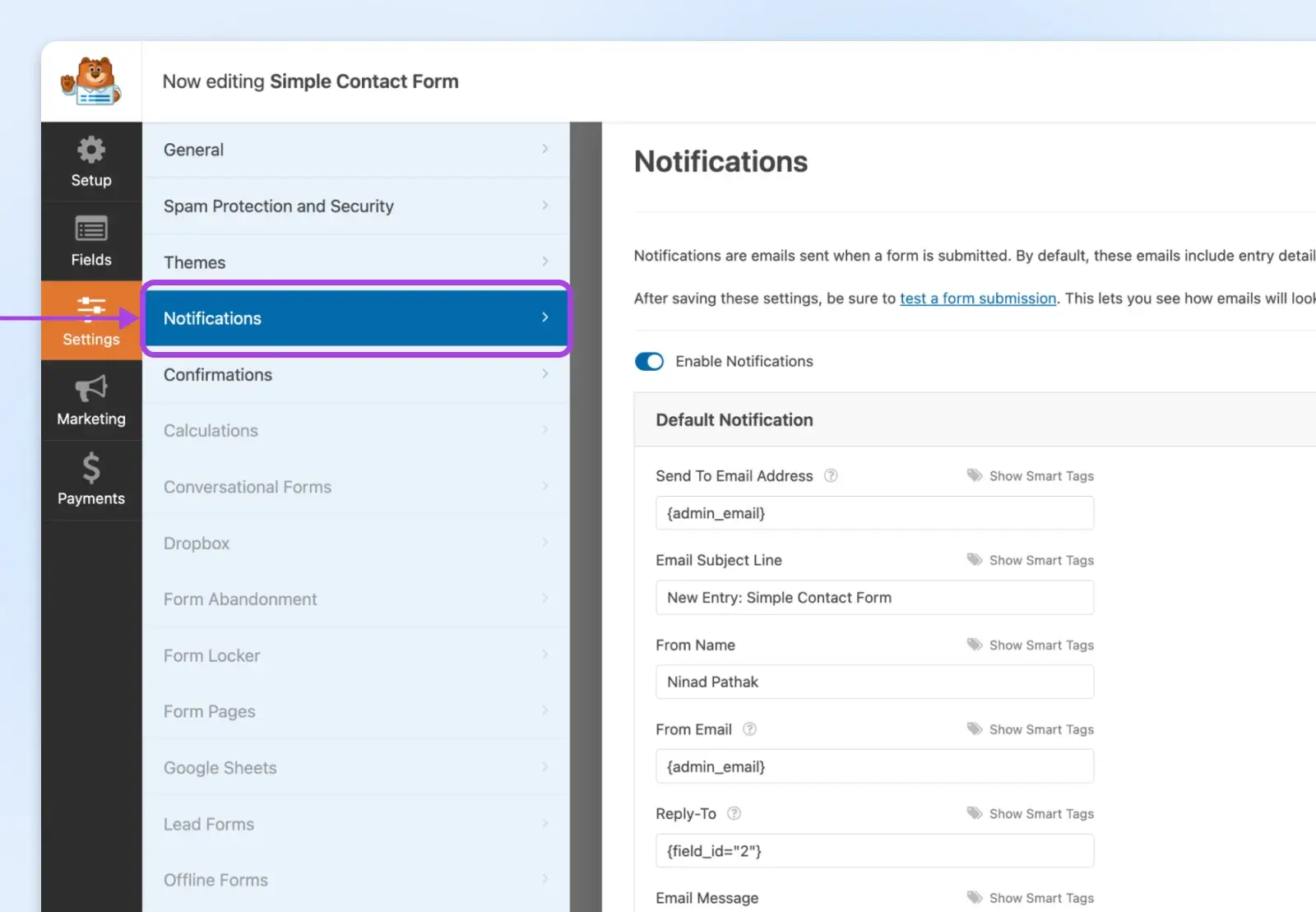Viewport: 1316px width, 912px height.
Task: Select the Notifications menu item
Action: click(355, 318)
